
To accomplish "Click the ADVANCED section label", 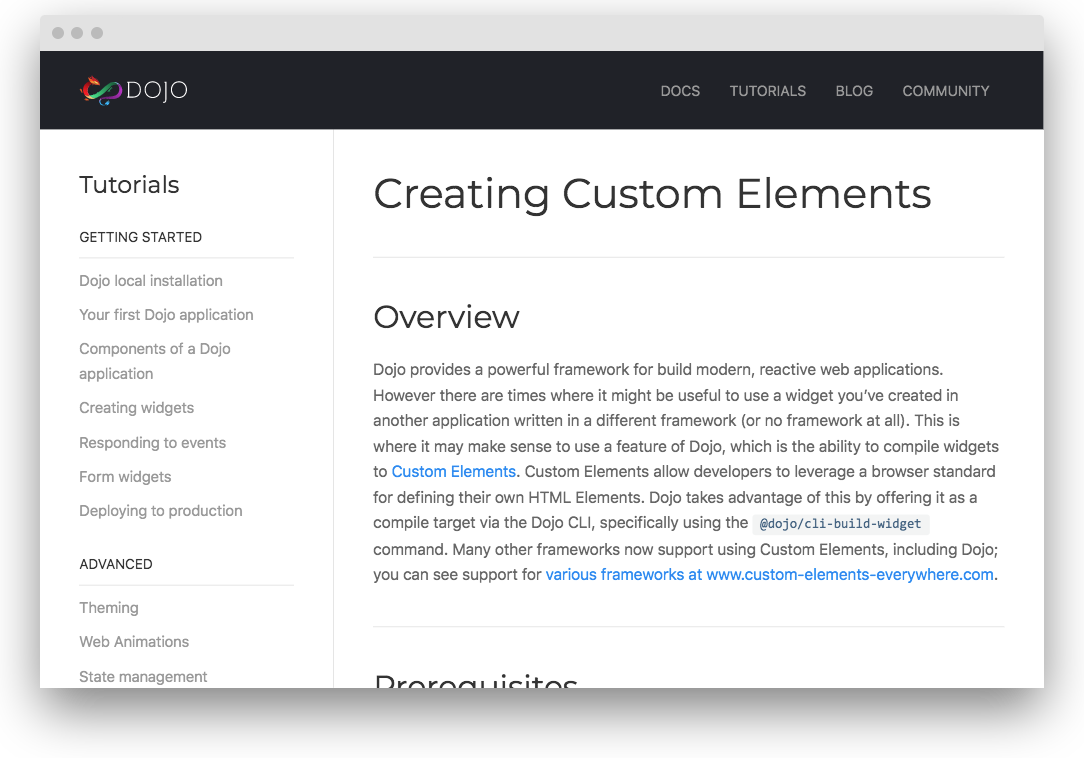I will pos(115,564).
